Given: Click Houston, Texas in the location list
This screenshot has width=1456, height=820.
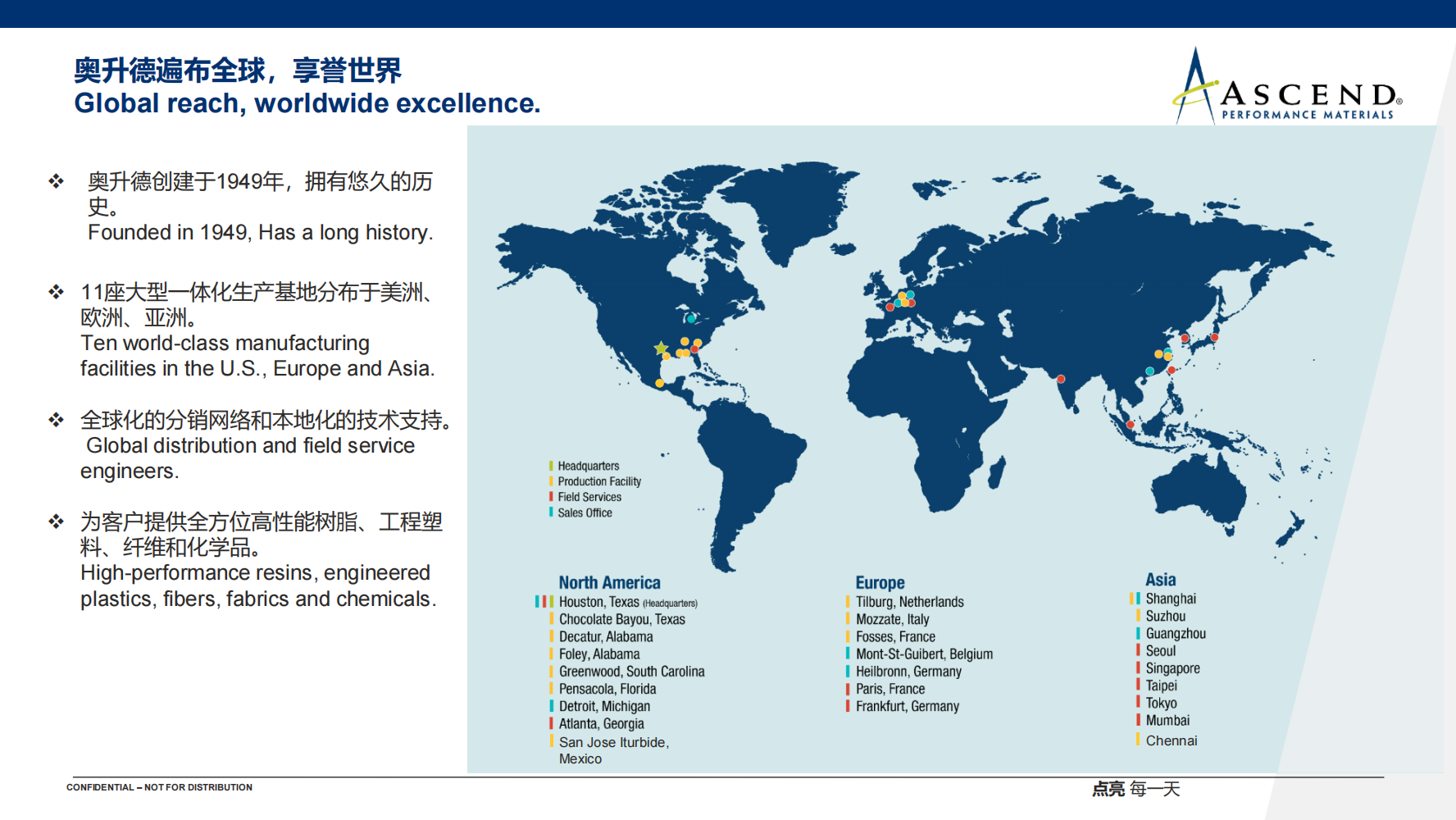Looking at the screenshot, I should point(598,602).
